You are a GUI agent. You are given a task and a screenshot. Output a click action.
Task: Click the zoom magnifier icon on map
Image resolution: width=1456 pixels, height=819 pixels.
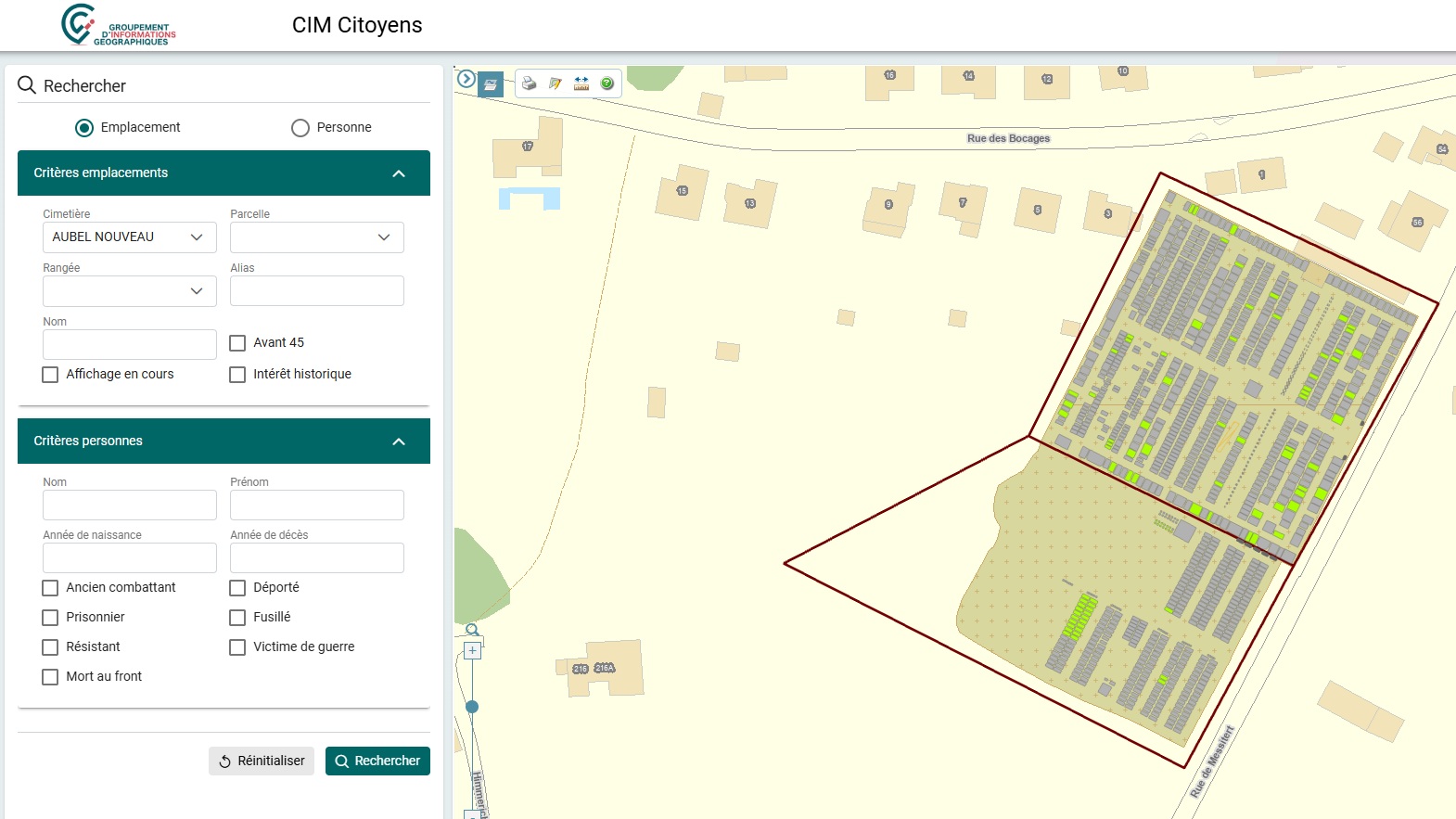[x=472, y=630]
